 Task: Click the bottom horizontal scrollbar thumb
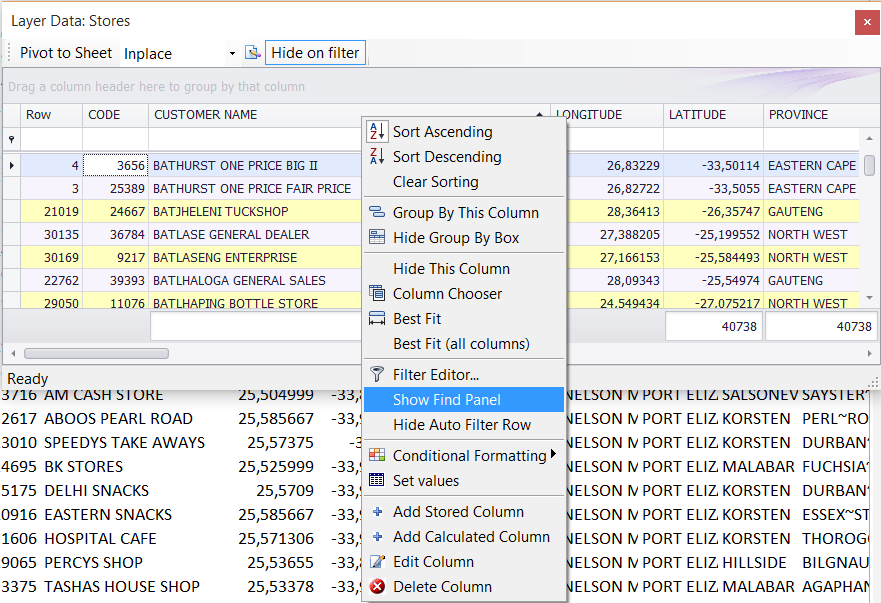tap(96, 353)
